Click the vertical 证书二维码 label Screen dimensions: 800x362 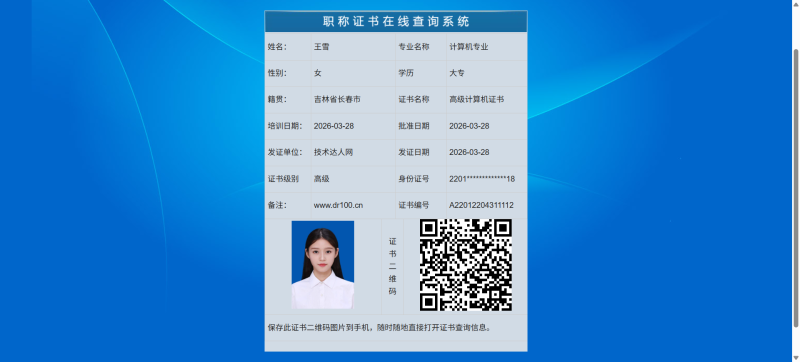392,266
